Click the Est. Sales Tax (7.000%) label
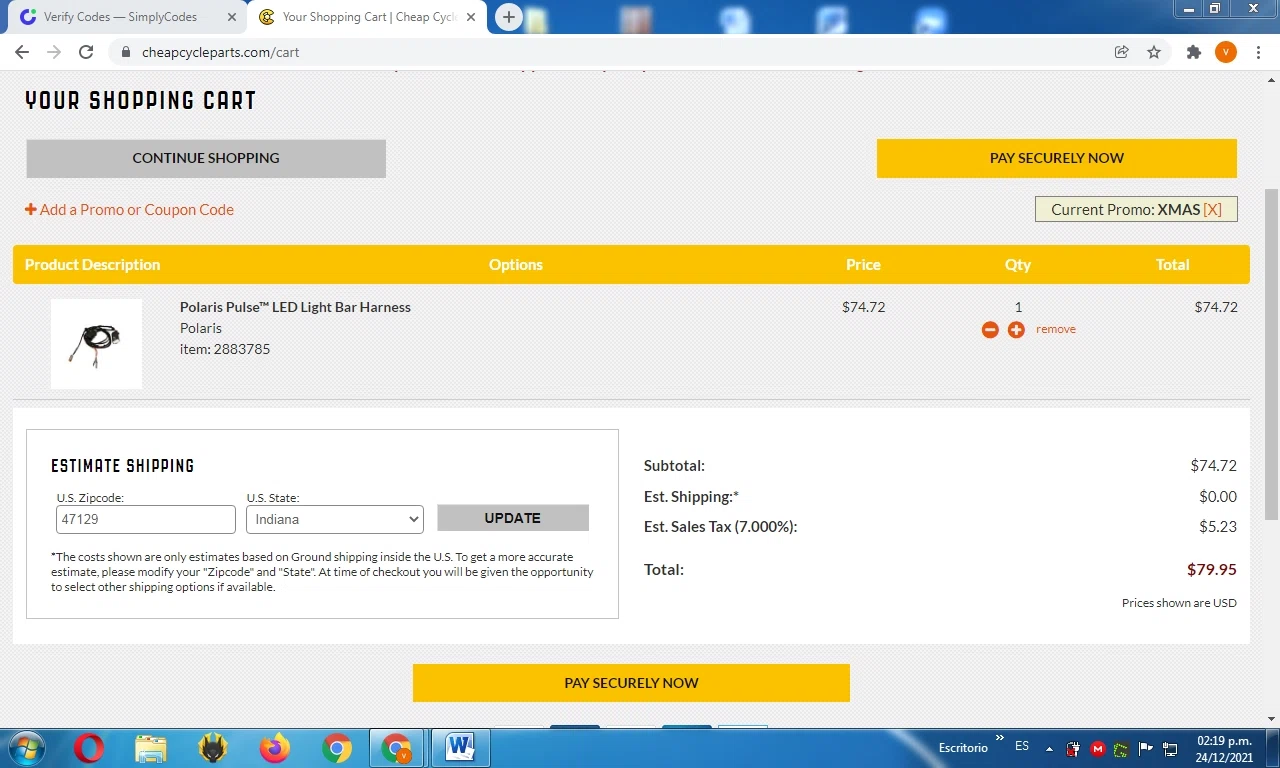The height and width of the screenshot is (768, 1280). pos(721,527)
